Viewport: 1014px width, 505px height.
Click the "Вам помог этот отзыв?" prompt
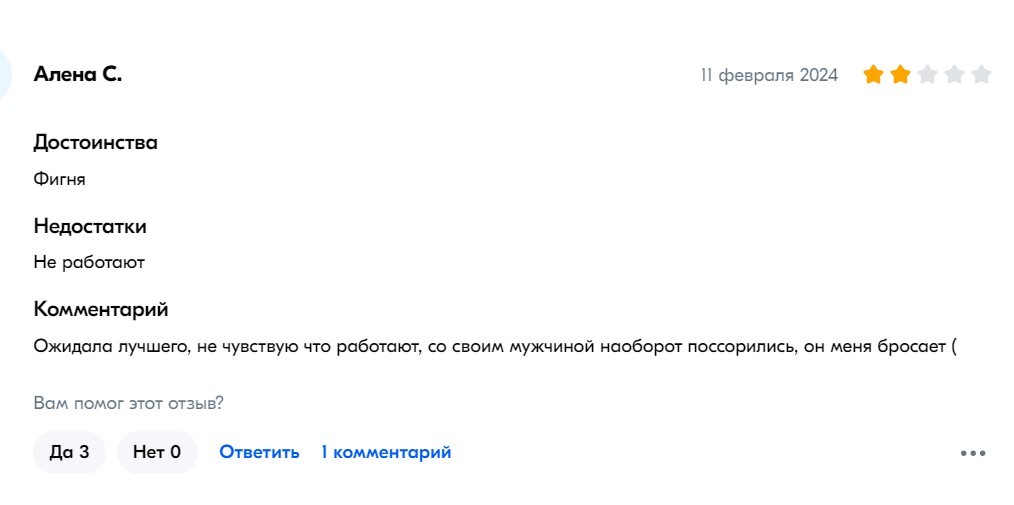tap(128, 404)
